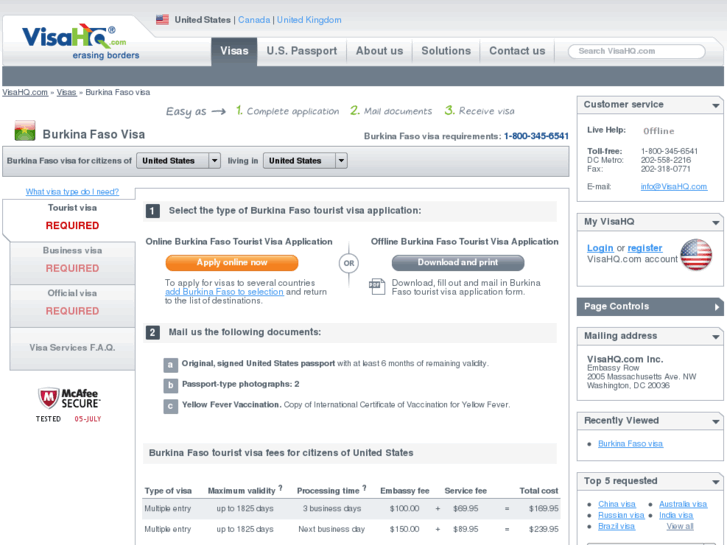
Task: Click the Burkina Faso flag icon
Action: (25, 130)
